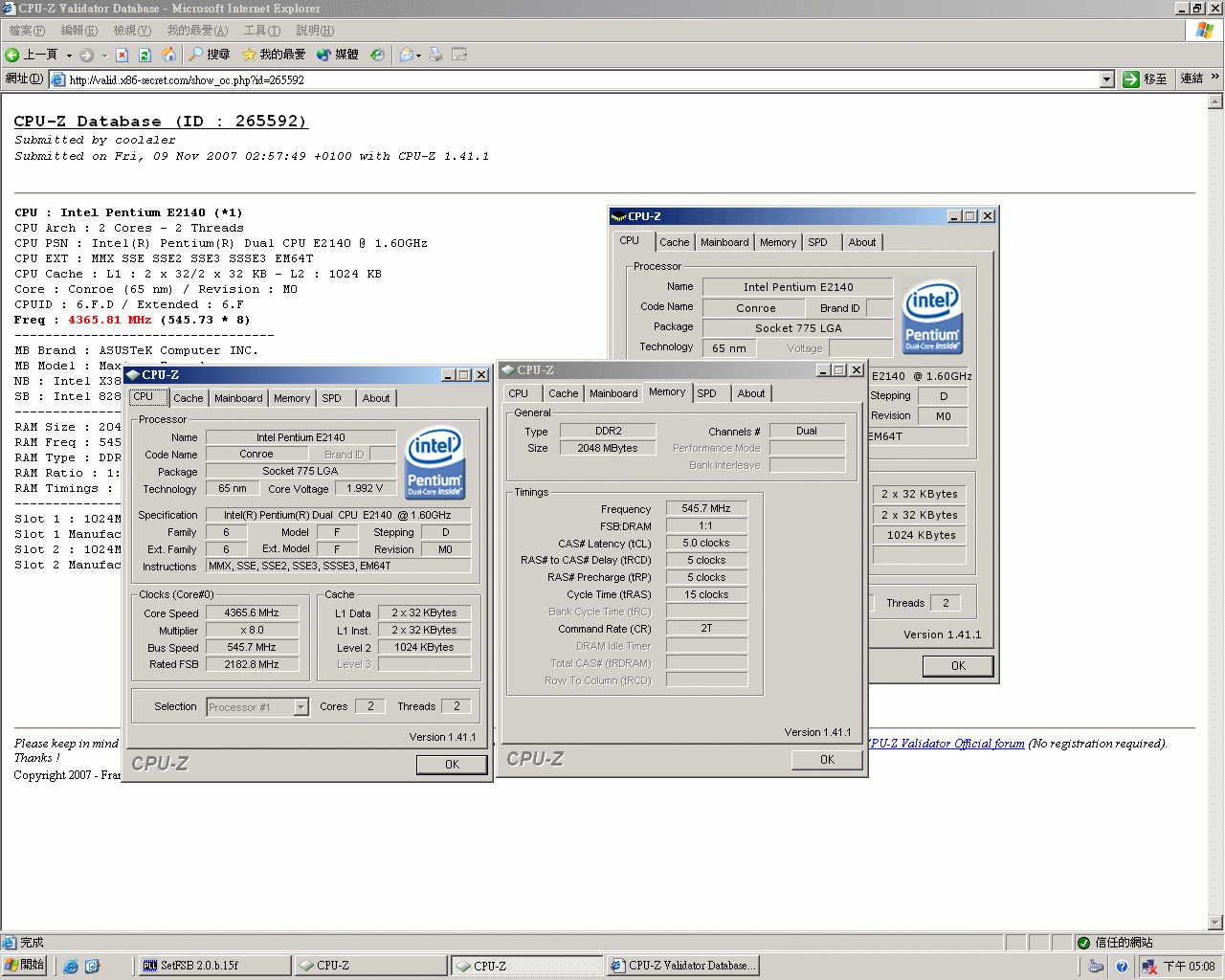Refresh the page using the refresh icon
Image resolution: width=1225 pixels, height=980 pixels.
[145, 55]
